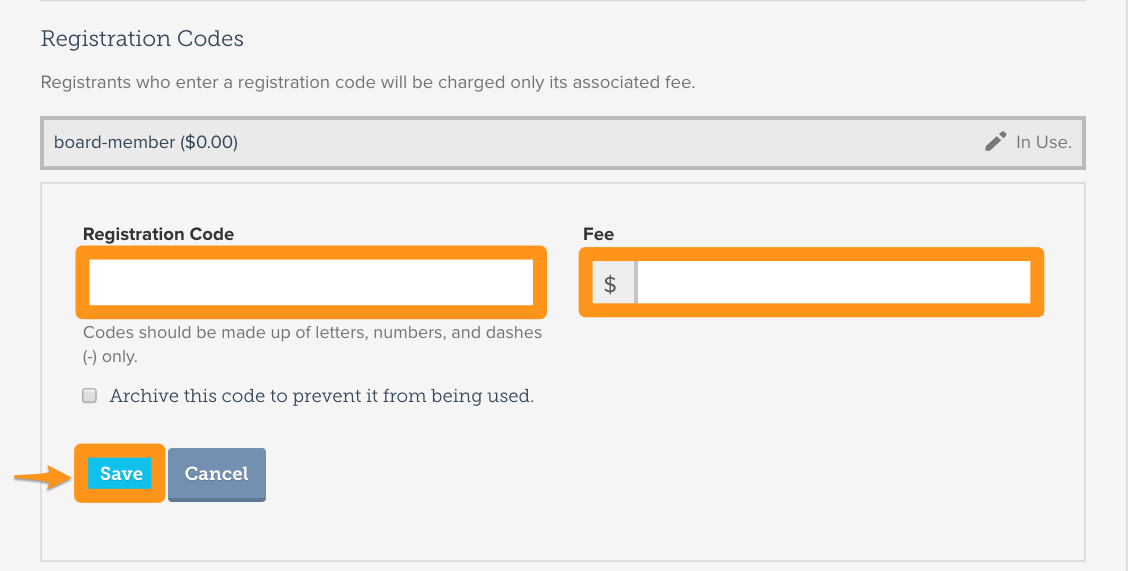Click the 'Registrants who enter a registration code' description

[368, 82]
